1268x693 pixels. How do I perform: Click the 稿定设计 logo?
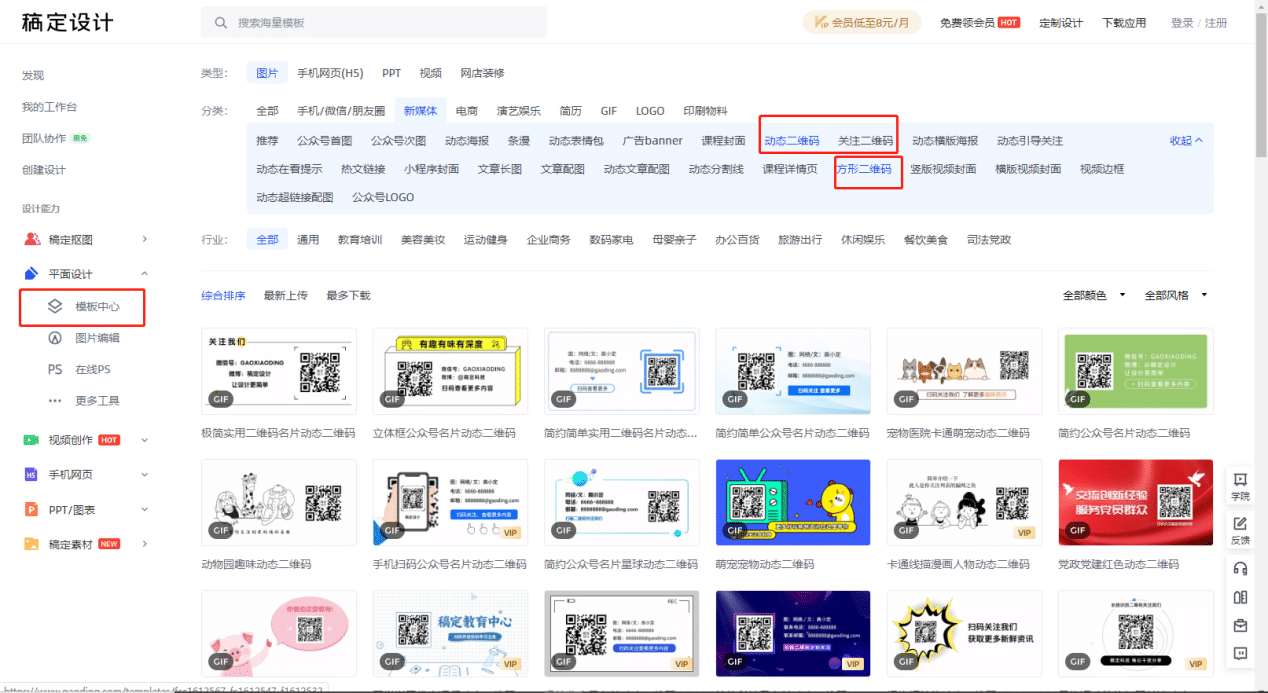(x=68, y=22)
